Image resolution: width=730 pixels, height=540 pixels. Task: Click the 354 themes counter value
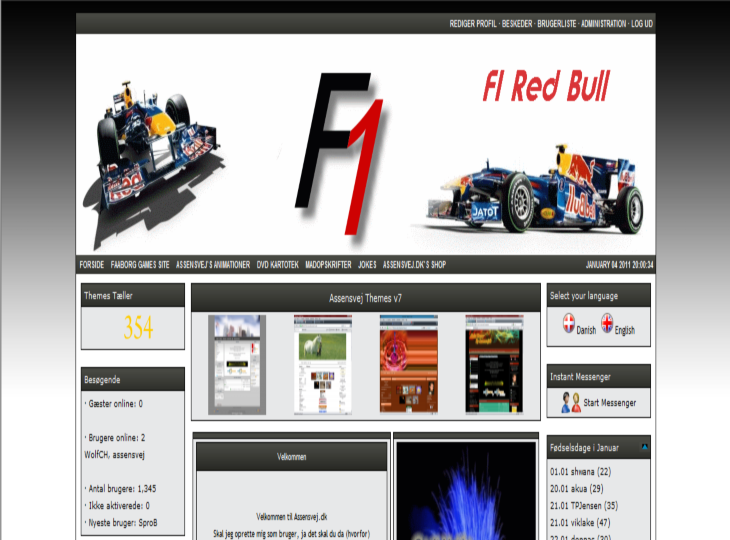click(138, 327)
